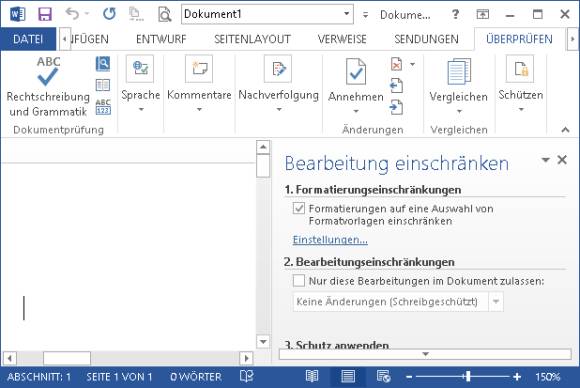Undo the last action
This screenshot has height=388, width=580.
tap(72, 14)
